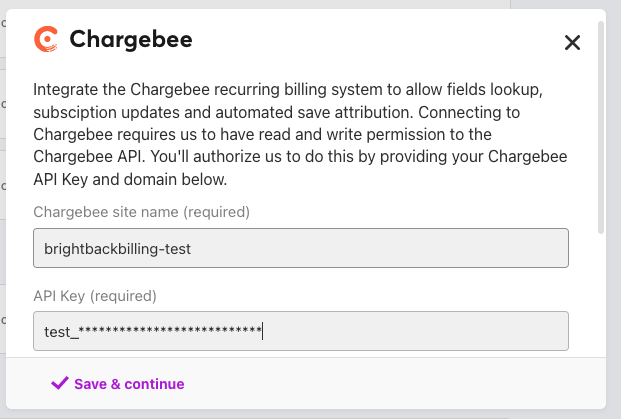Click the purple checkmark icon beside Save

(60, 383)
